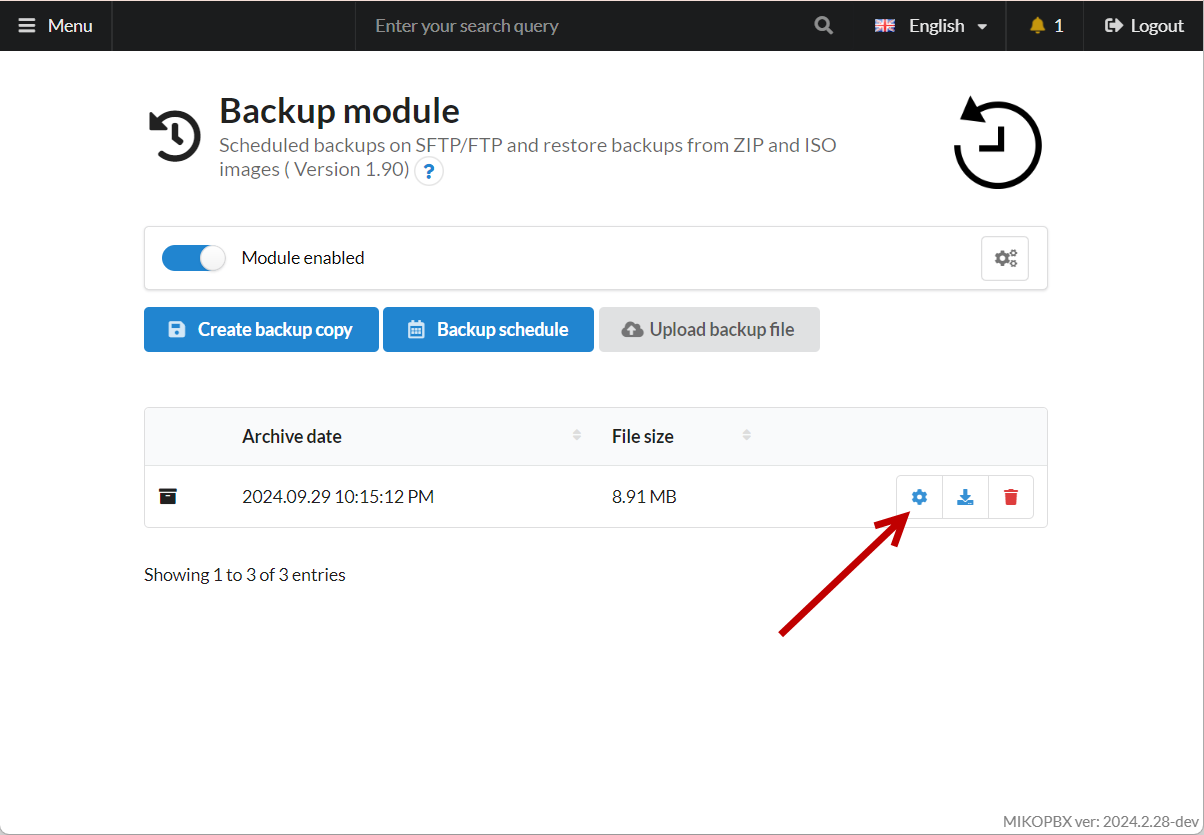Click the large backup clock logo

(997, 144)
